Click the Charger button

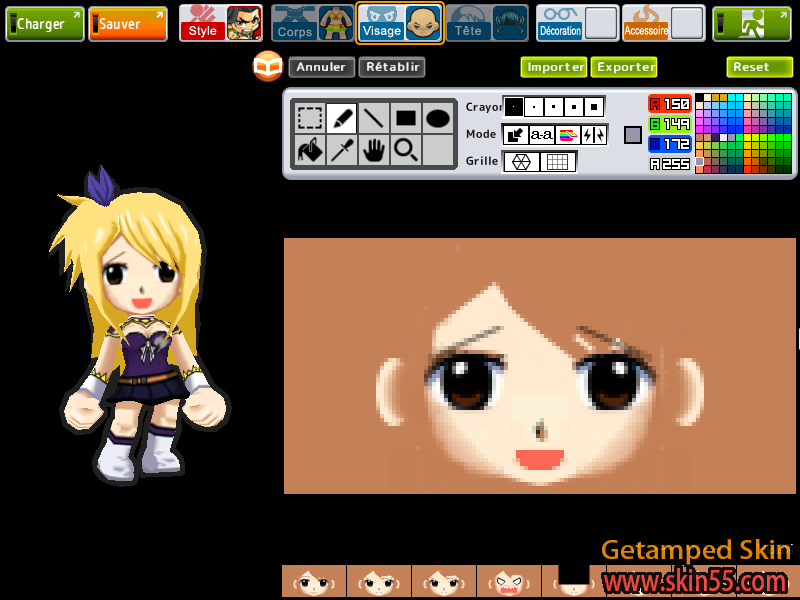45,24
